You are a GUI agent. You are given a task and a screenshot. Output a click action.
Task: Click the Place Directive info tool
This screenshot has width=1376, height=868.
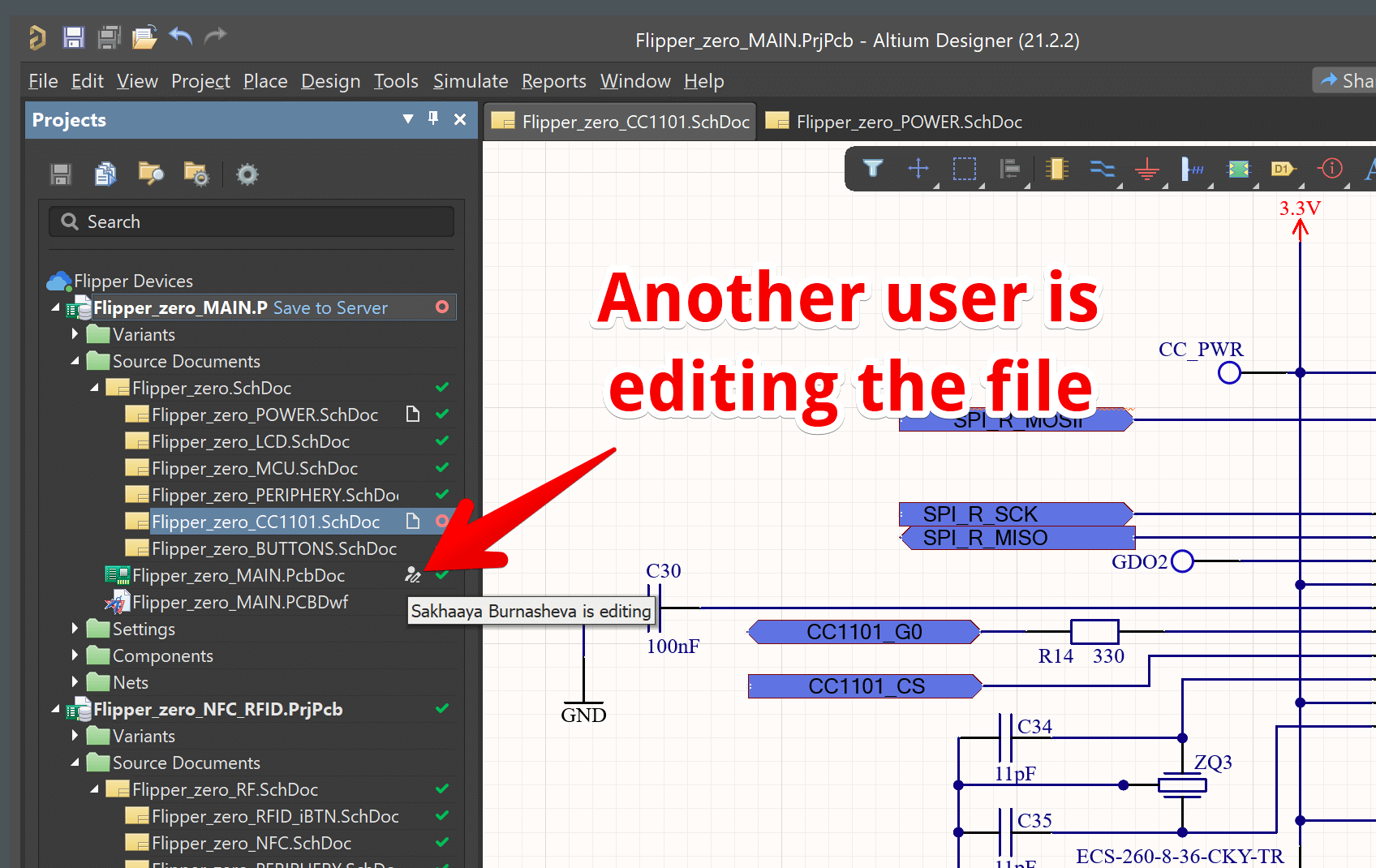tap(1331, 169)
